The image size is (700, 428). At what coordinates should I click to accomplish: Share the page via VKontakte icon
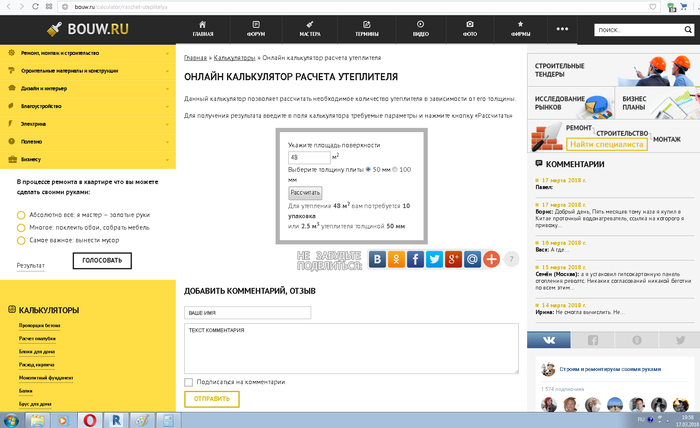click(378, 259)
